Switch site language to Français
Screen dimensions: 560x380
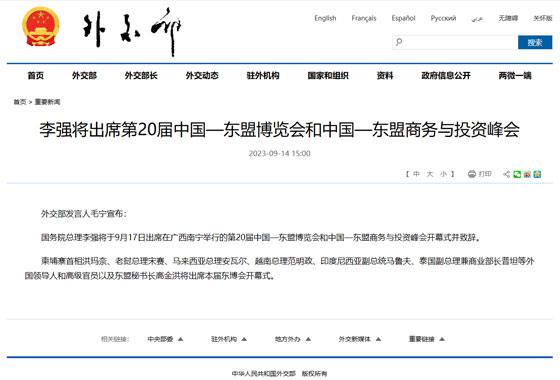click(364, 18)
